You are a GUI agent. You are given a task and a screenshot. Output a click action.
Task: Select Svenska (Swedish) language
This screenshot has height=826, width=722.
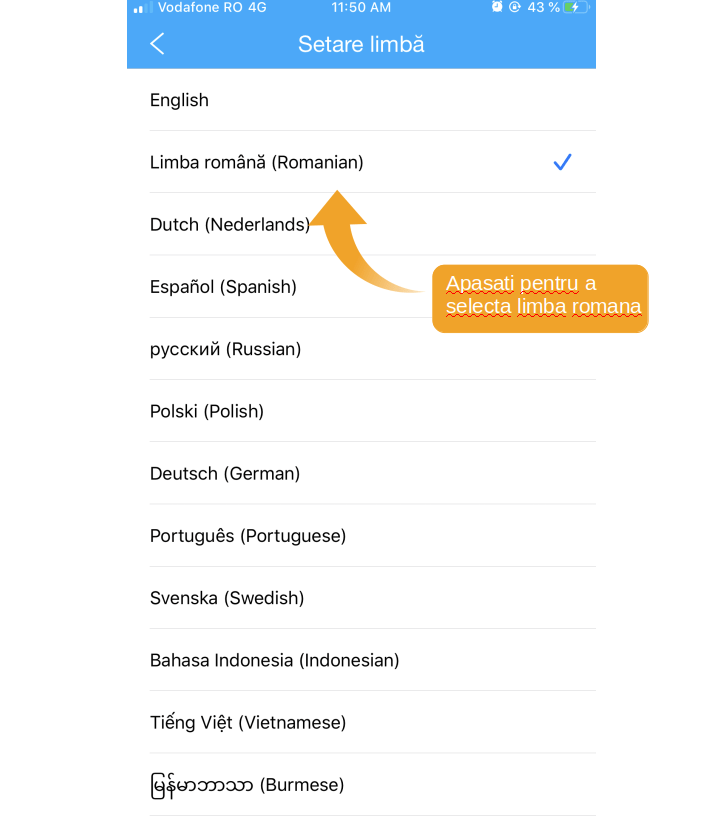[x=361, y=598]
